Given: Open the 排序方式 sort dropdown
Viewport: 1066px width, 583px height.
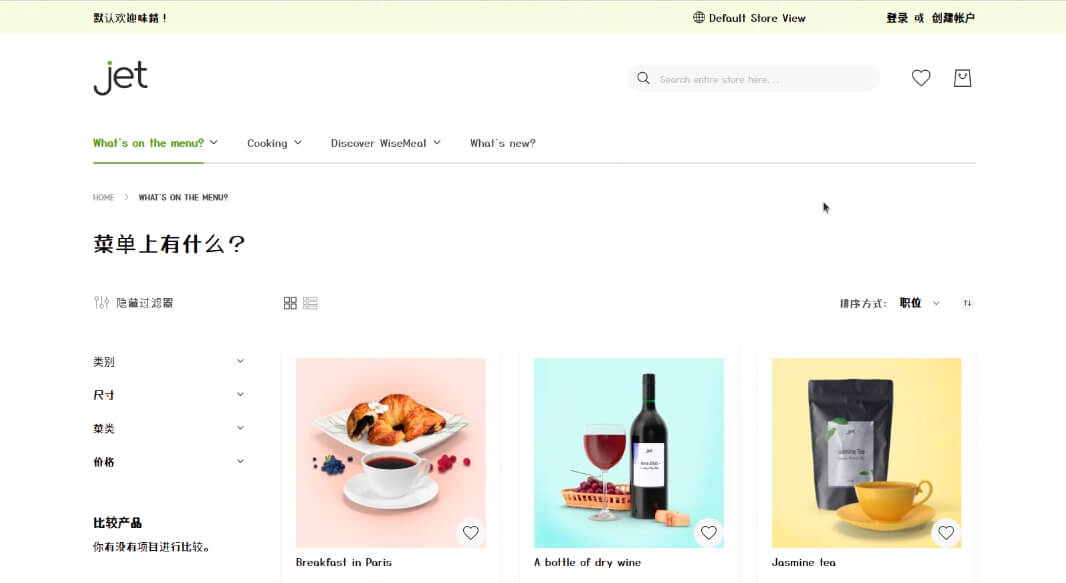Looking at the screenshot, I should click(x=919, y=303).
